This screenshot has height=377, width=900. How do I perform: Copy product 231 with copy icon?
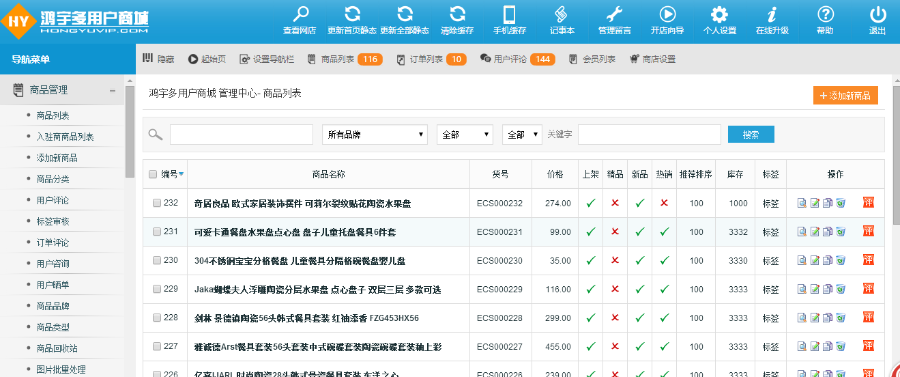coord(827,232)
